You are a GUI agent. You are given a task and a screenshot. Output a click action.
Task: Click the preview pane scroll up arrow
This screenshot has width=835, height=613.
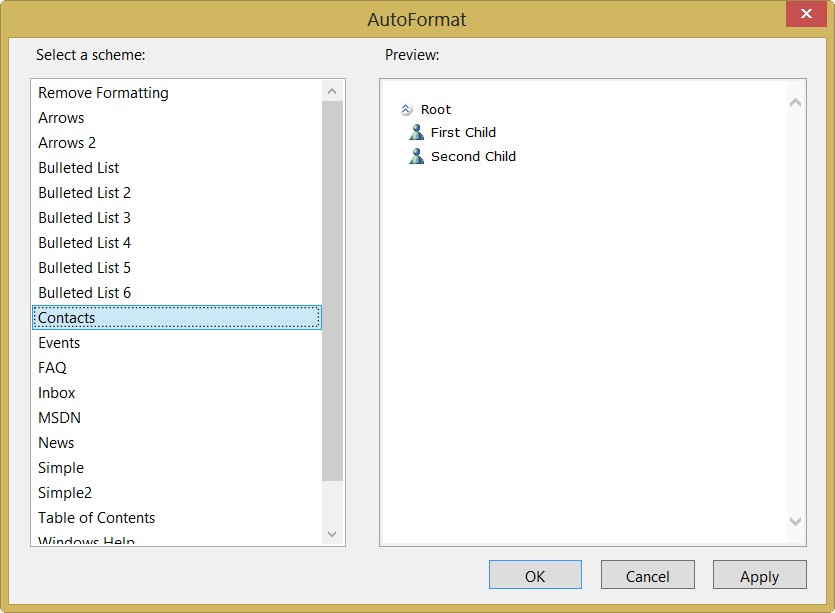tap(796, 103)
